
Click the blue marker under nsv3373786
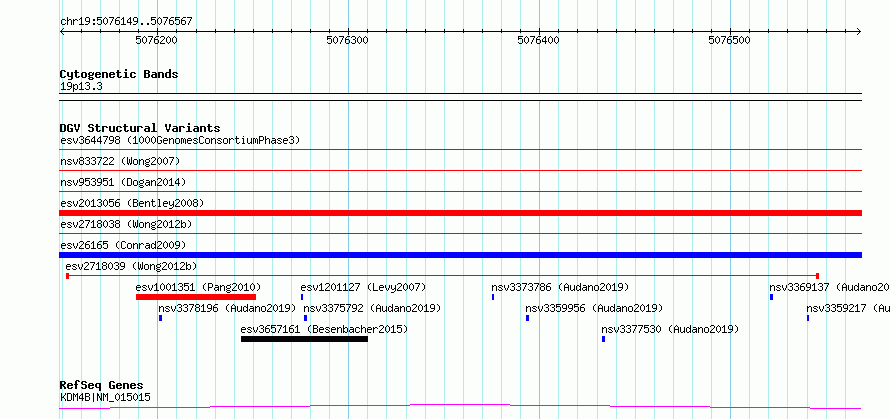[x=493, y=297]
